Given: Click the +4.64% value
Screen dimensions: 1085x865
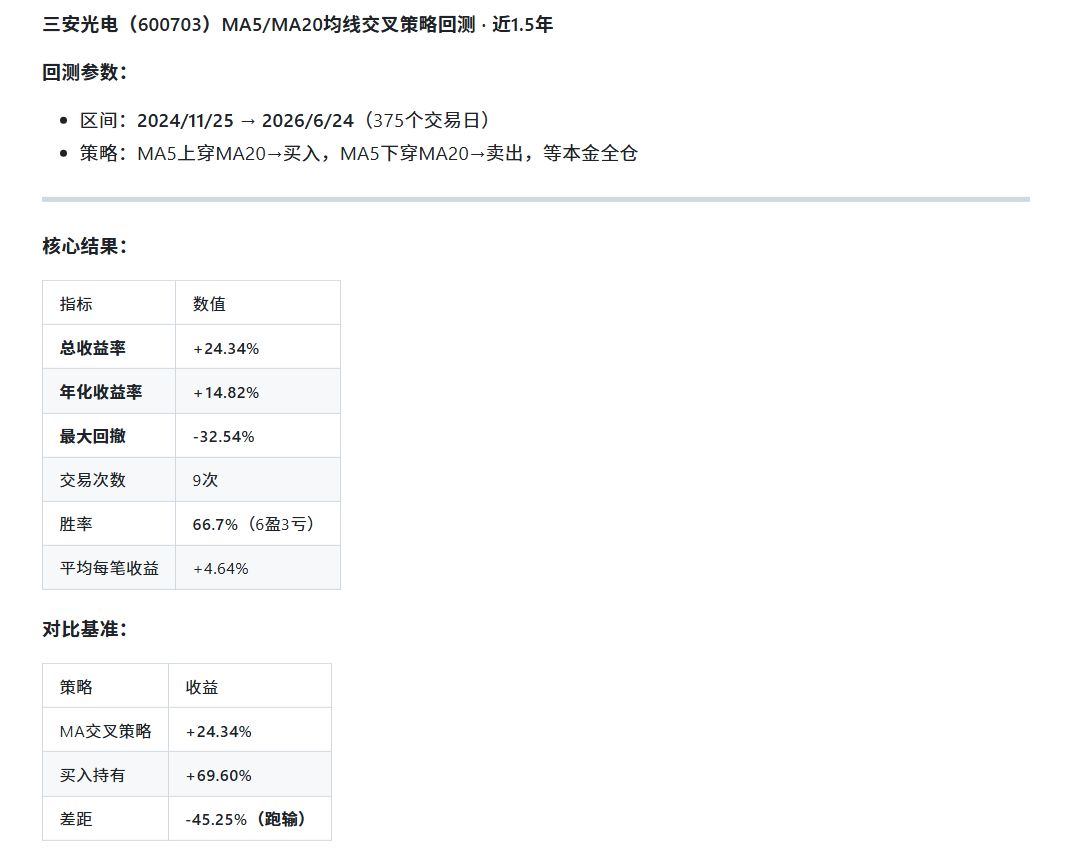Looking at the screenshot, I should [x=221, y=569].
